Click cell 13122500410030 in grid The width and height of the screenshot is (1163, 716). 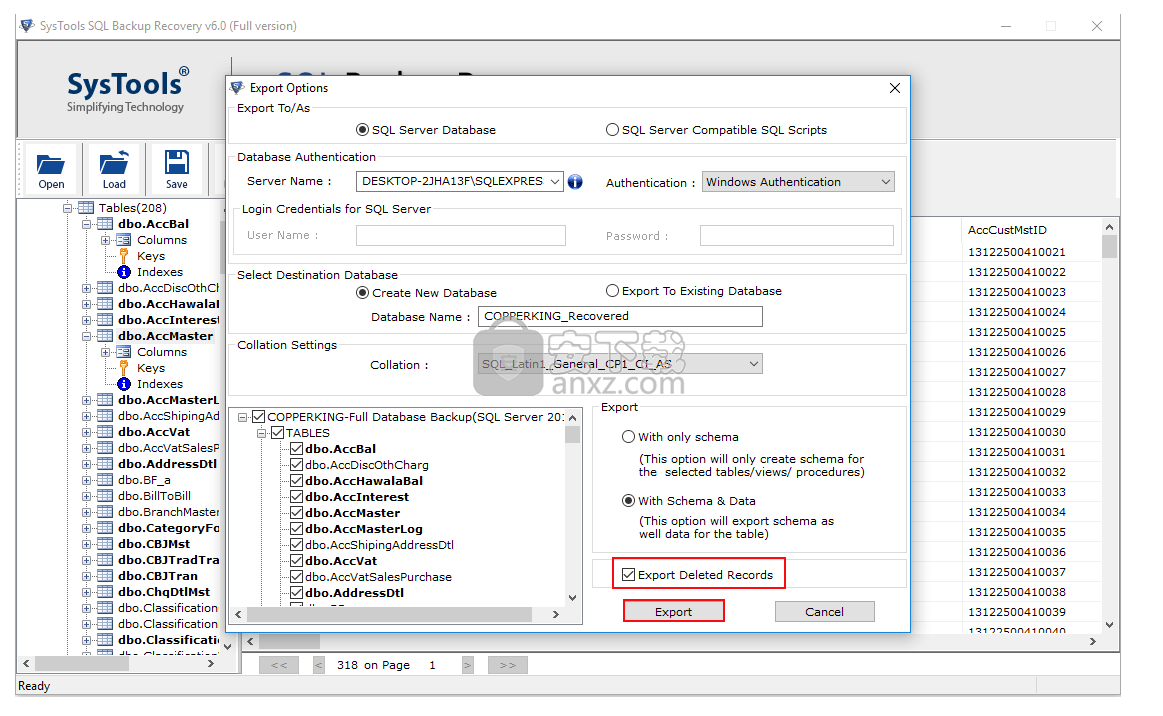[1016, 432]
